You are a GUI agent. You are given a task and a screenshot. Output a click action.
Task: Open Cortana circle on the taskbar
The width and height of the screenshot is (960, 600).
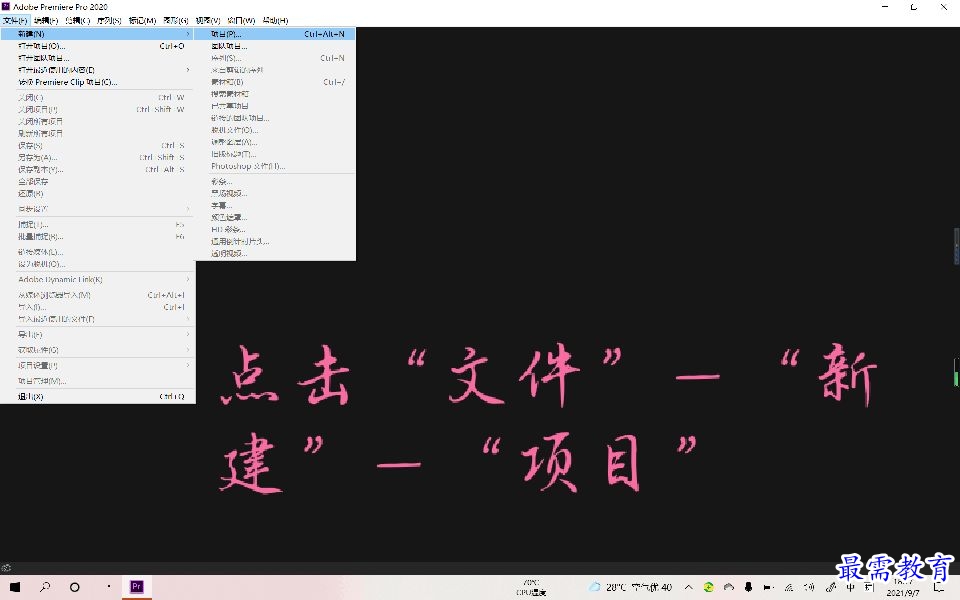click(x=75, y=587)
